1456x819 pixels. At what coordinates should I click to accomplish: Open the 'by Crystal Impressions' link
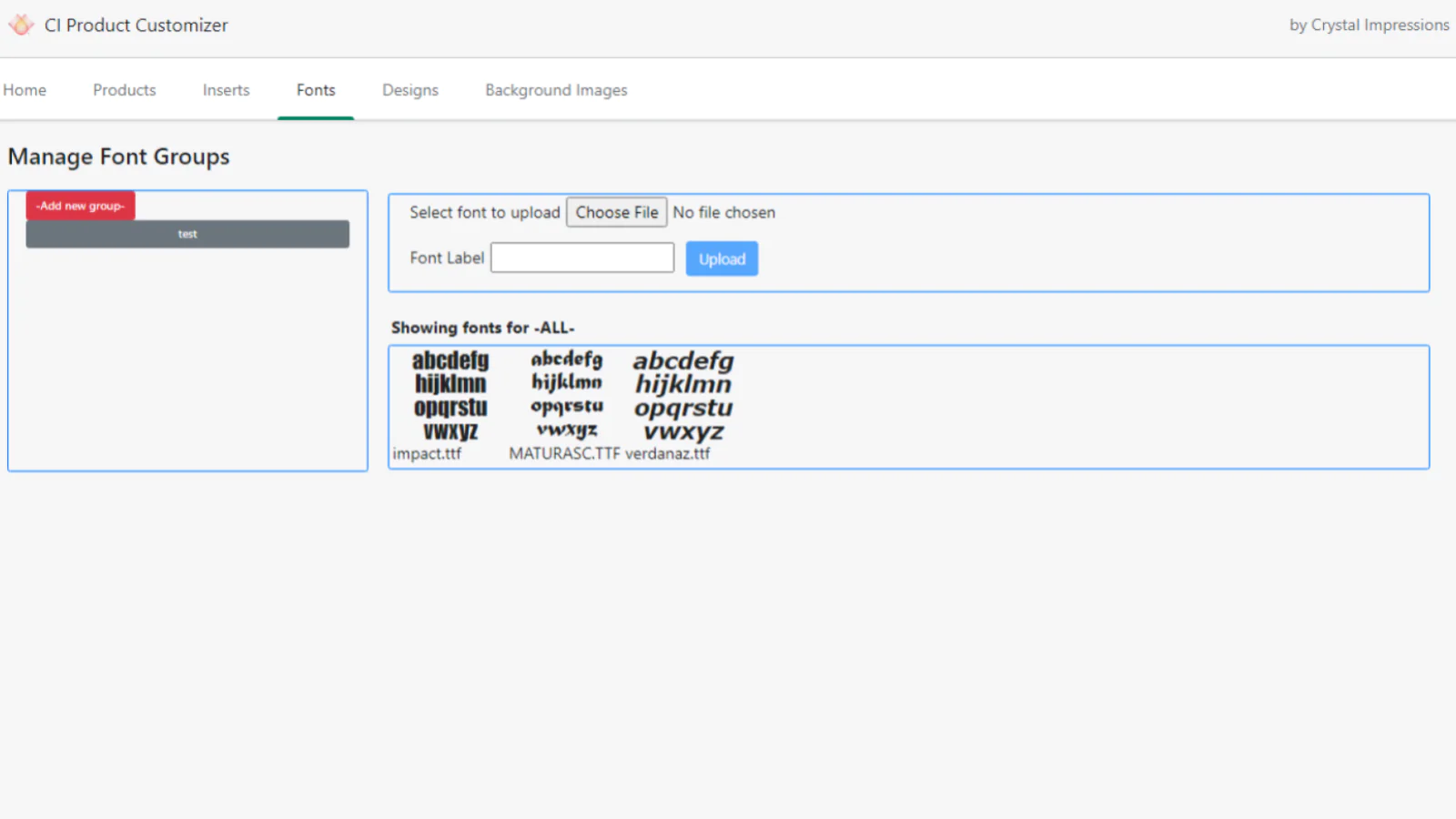pos(1369,25)
